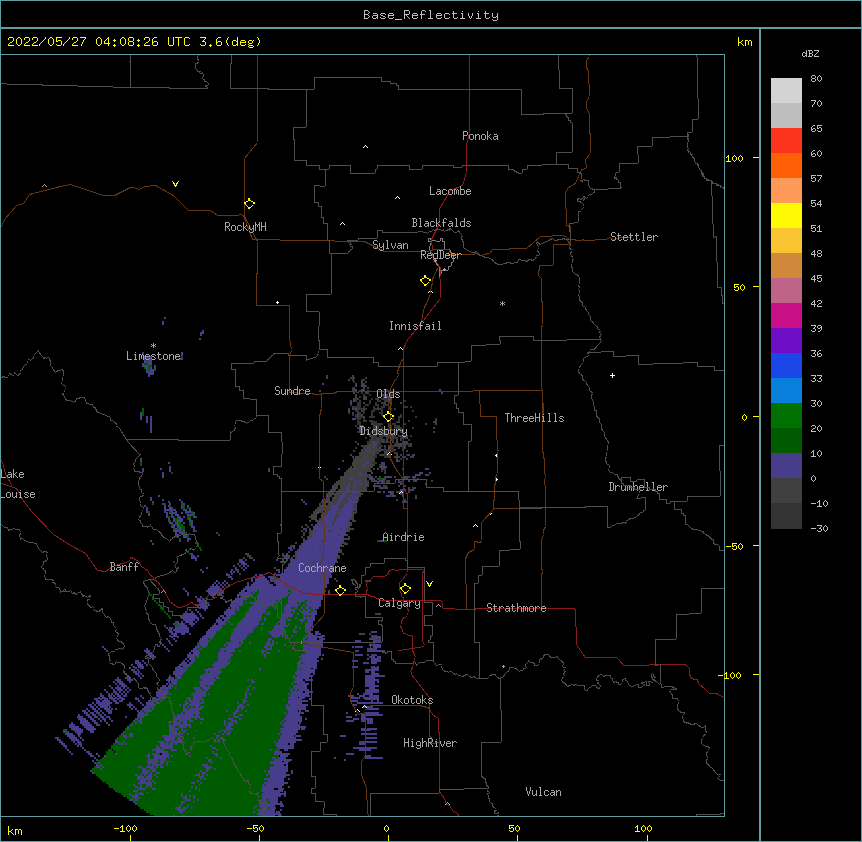Screen dimensions: 862x842
Task: Click the Airdrie city label
Action: pos(403,537)
